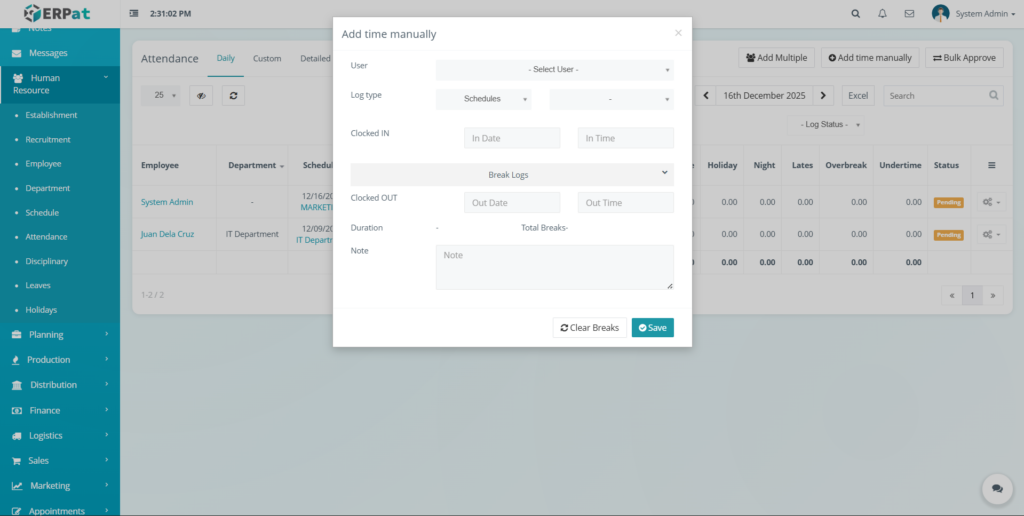Switch to the Daily tab

(226, 58)
